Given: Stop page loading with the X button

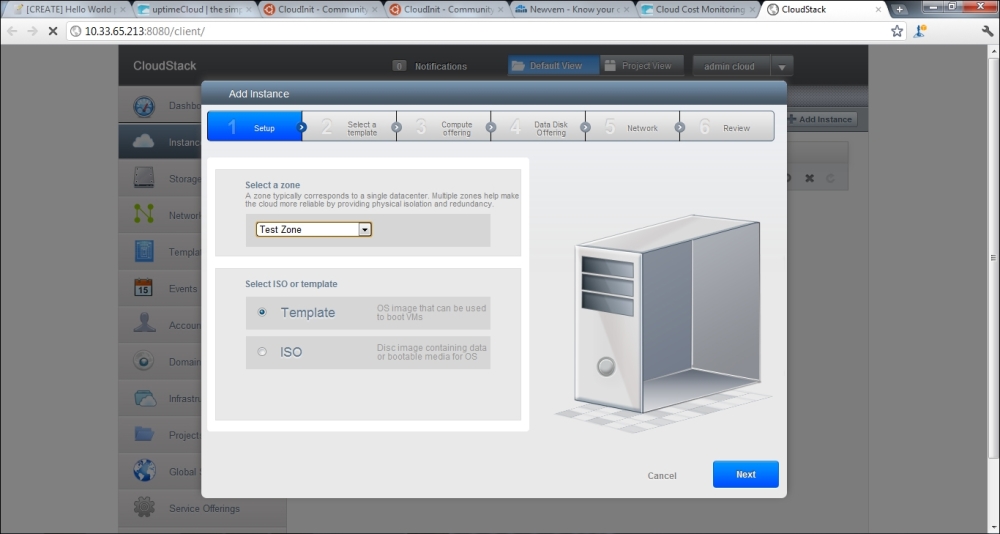Looking at the screenshot, I should point(52,31).
